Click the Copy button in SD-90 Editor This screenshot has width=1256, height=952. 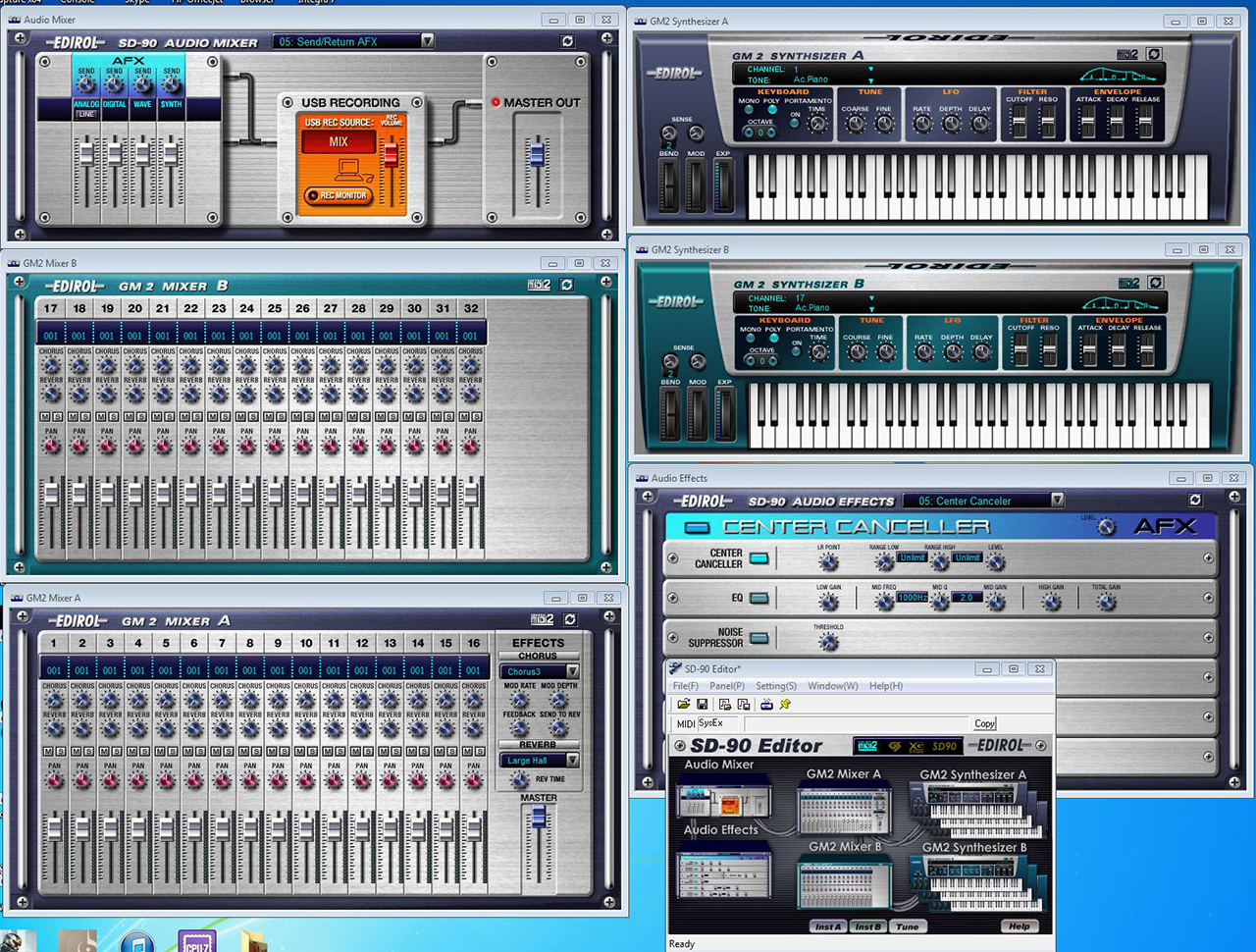[x=984, y=723]
